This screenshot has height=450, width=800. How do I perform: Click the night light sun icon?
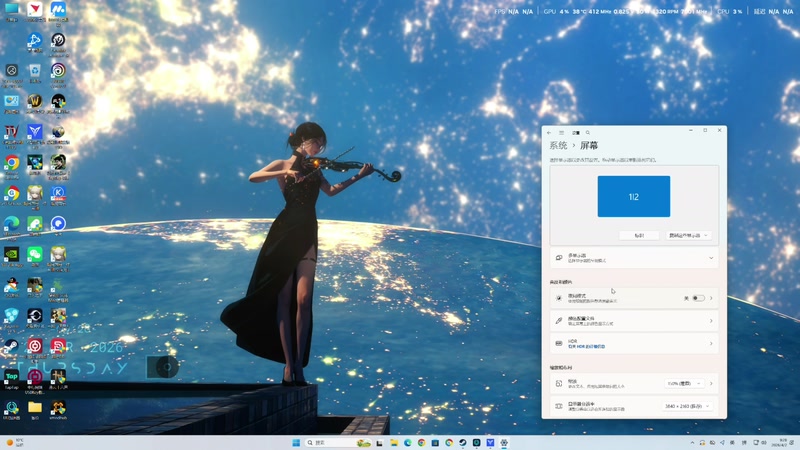click(559, 298)
